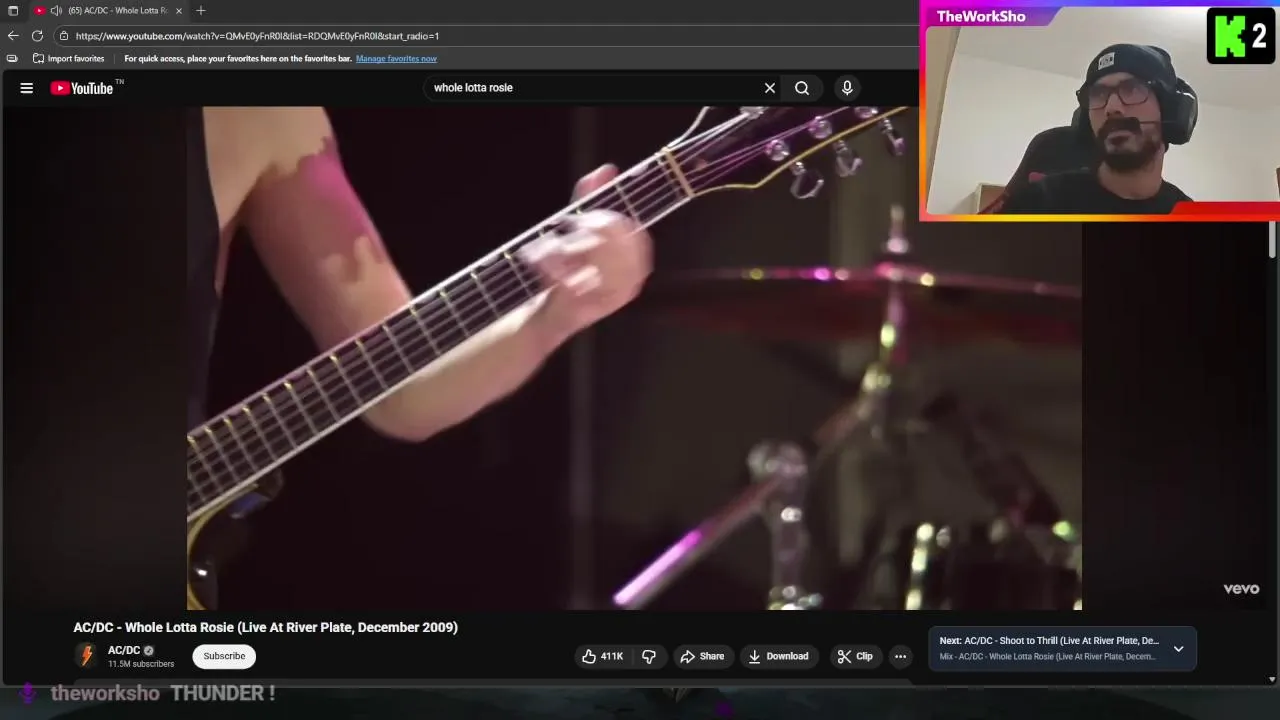Viewport: 1280px width, 720px height.
Task: Open the Share dialog
Action: 702,656
